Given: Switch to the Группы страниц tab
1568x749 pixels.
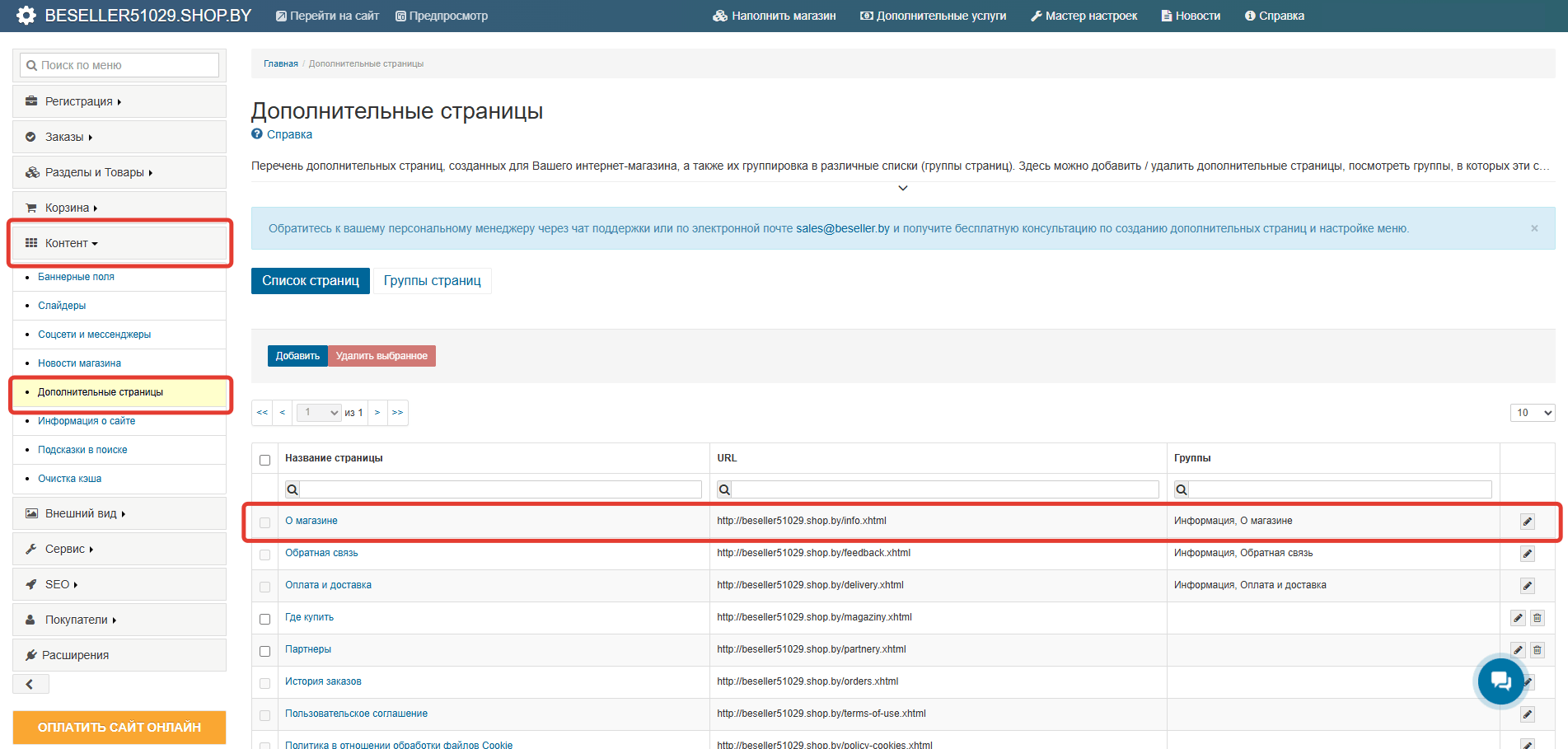Looking at the screenshot, I should [432, 281].
